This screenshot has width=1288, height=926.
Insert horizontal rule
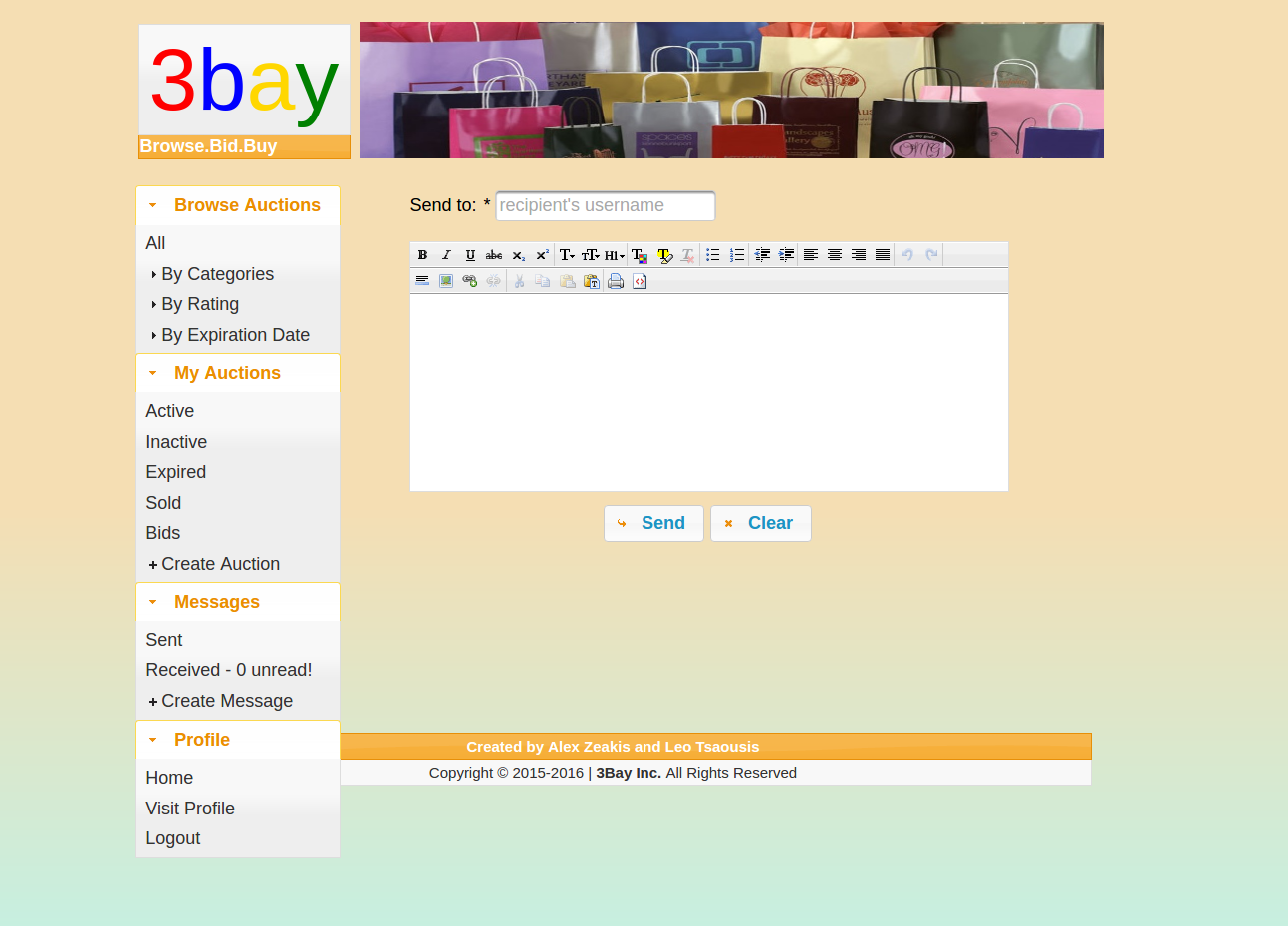coord(422,281)
